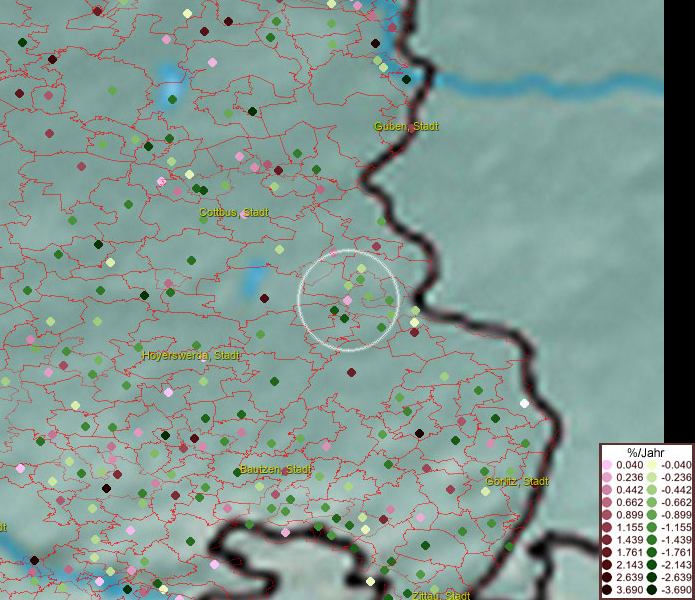
Task: Click the marker on the Bautzen, Stadt label
Action: [x=284, y=471]
